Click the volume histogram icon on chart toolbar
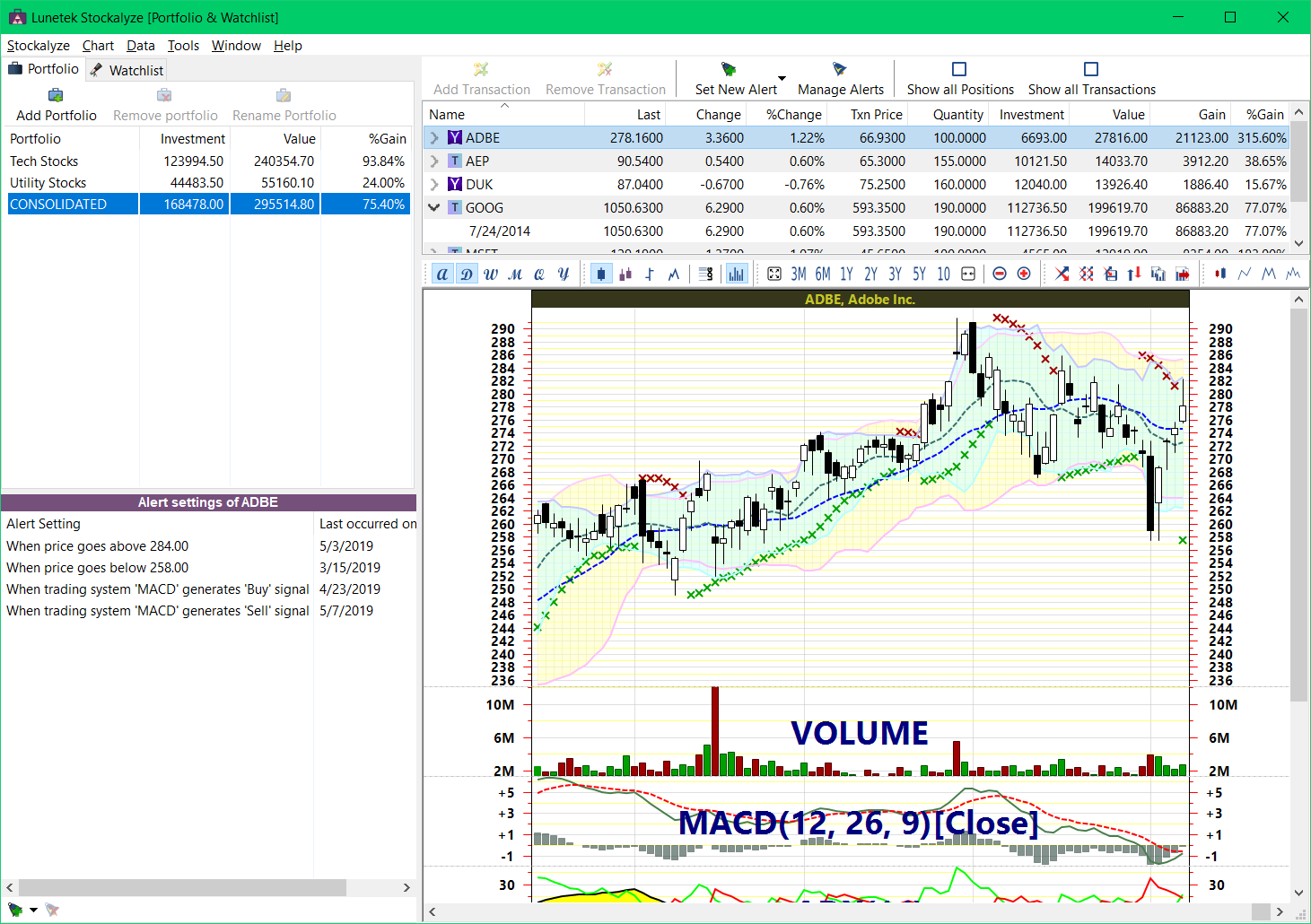The width and height of the screenshot is (1311, 924). coord(737,274)
